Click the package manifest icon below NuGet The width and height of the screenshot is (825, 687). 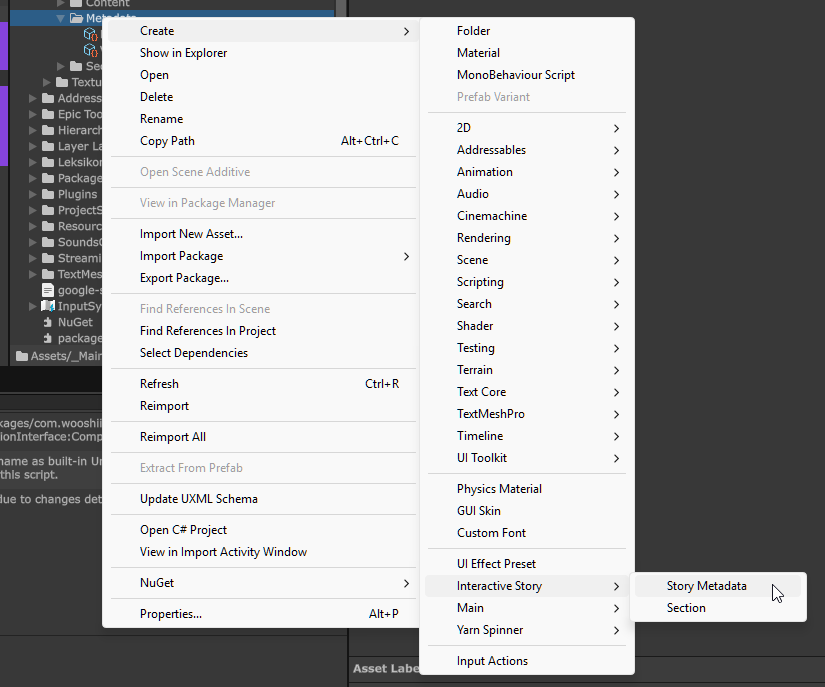click(x=47, y=338)
